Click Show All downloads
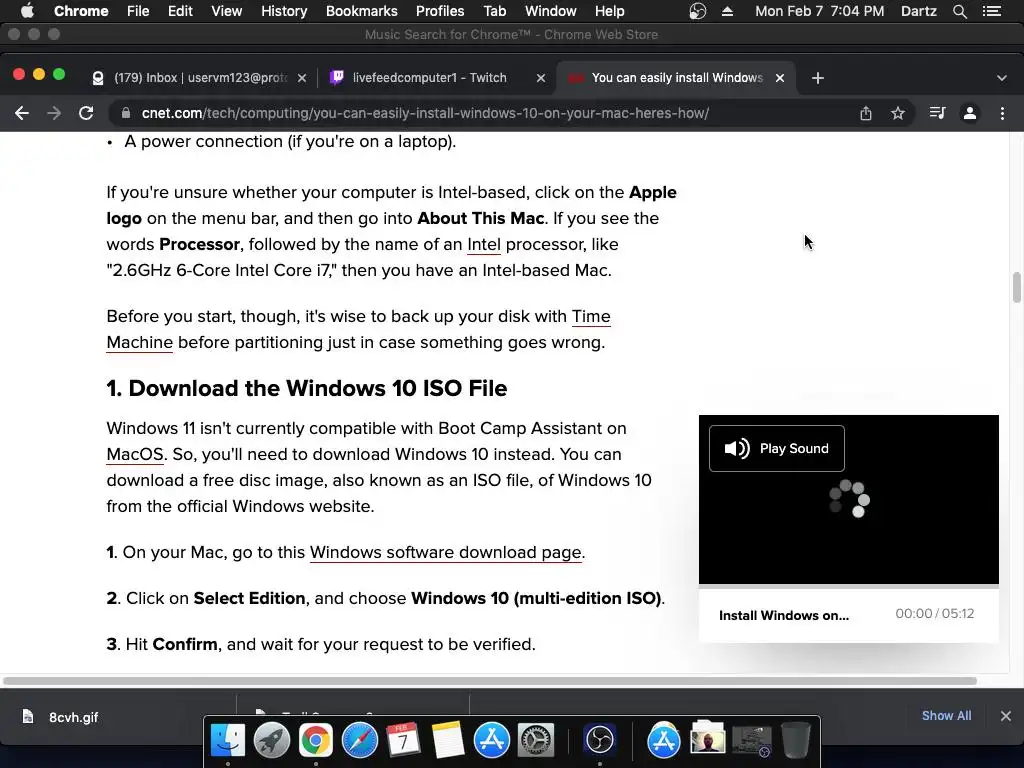Viewport: 1024px width, 768px height. tap(946, 716)
